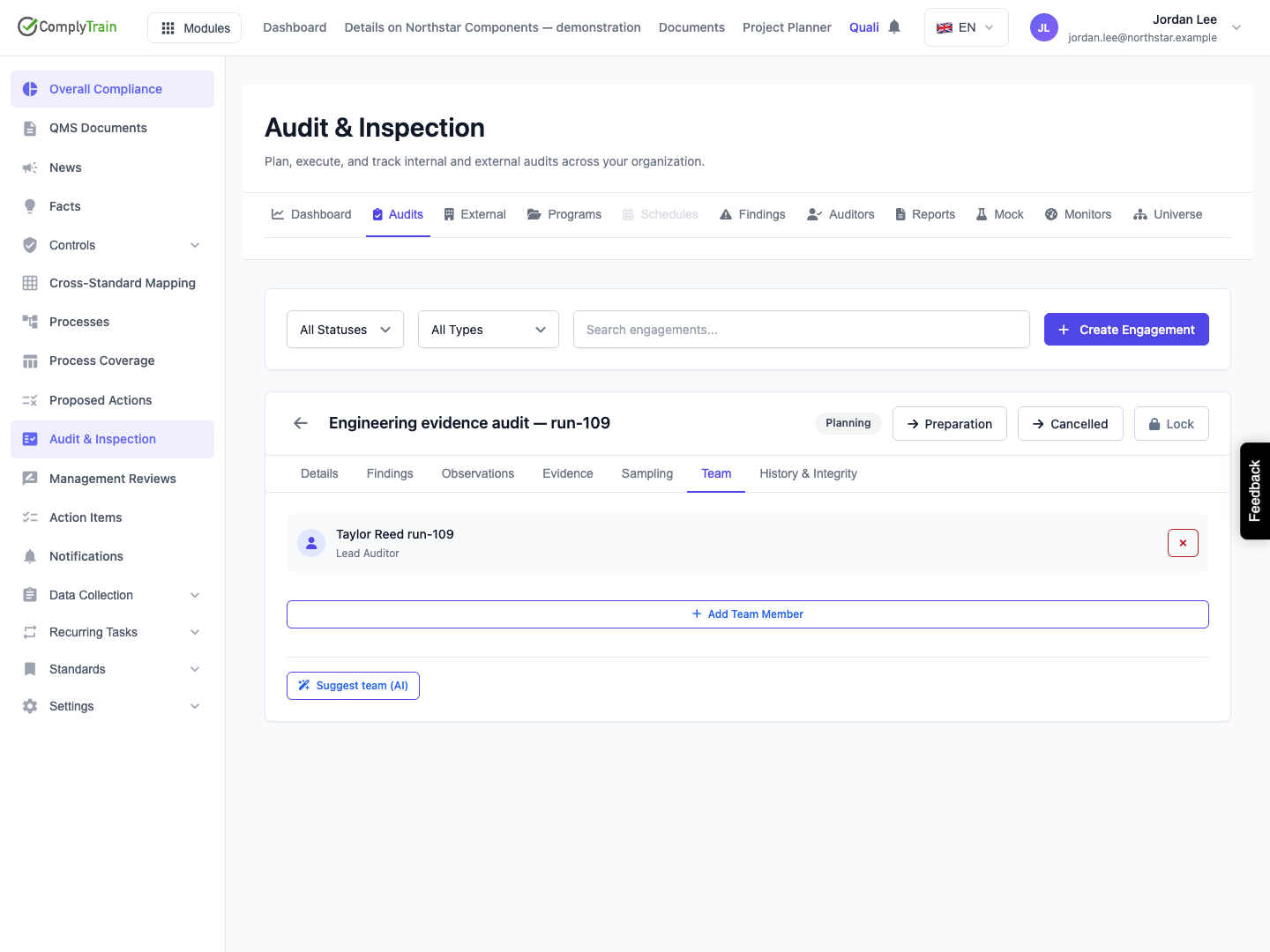The width and height of the screenshot is (1270, 952).
Task: Click the Overall Compliance pie icon
Action: (30, 89)
